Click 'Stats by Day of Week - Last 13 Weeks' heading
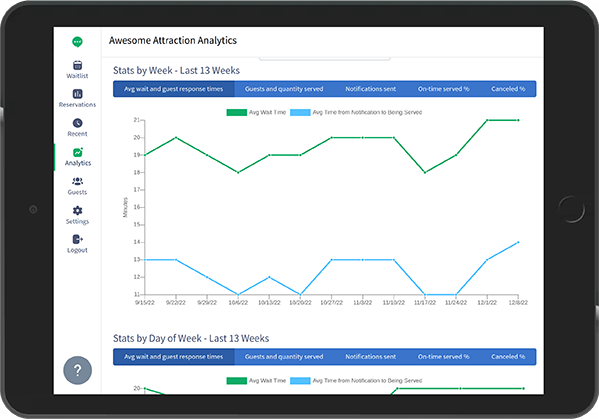This screenshot has width=599, height=419. (191, 338)
